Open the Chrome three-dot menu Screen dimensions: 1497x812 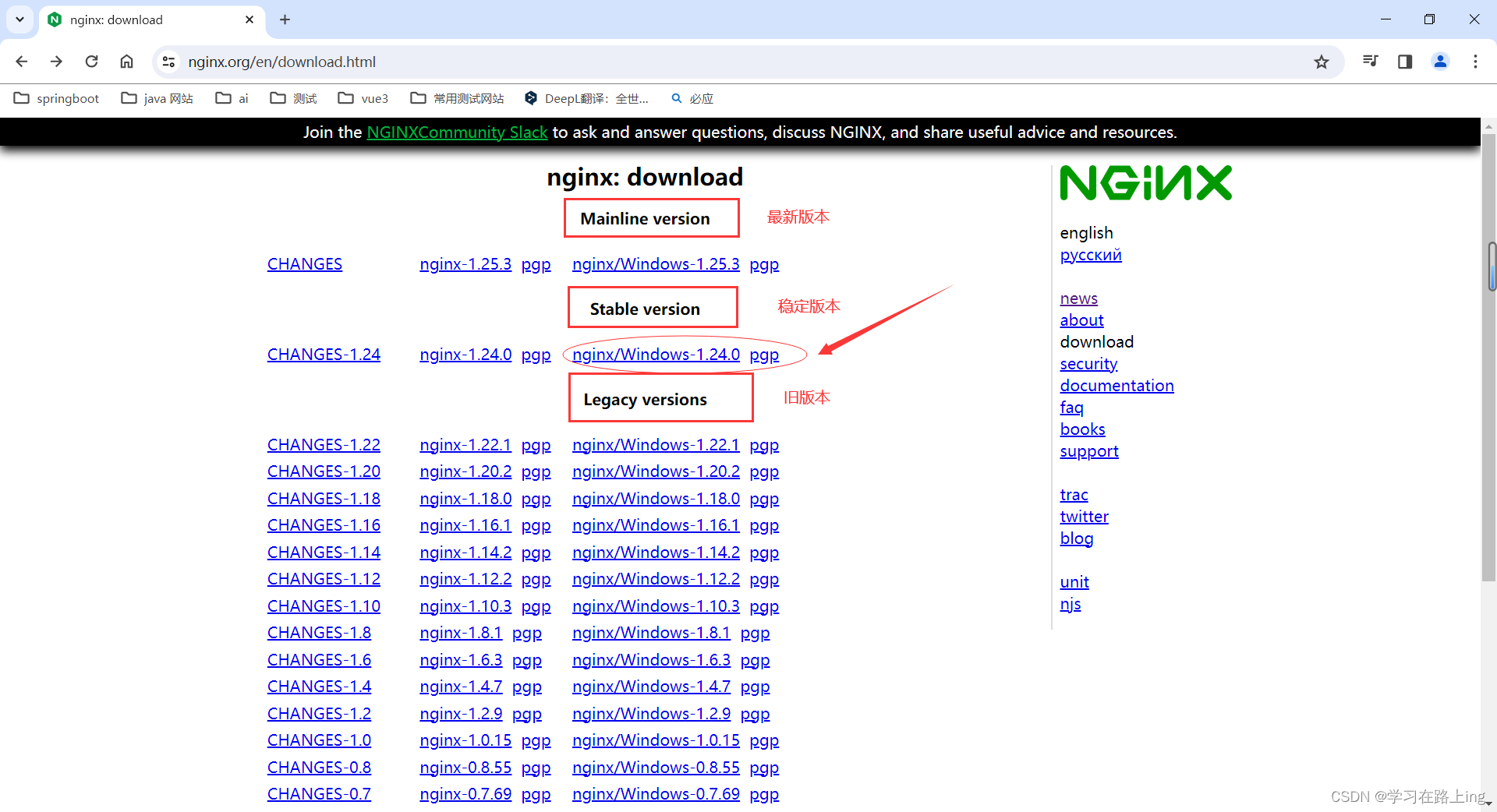tap(1475, 62)
